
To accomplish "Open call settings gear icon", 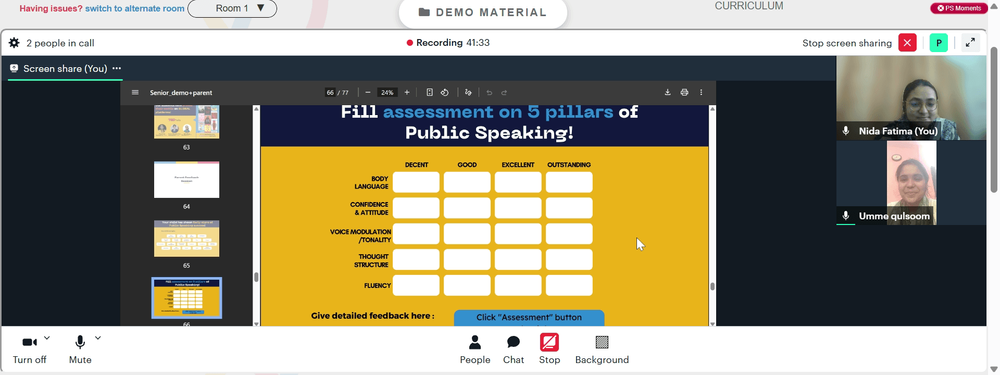I will click(13, 43).
